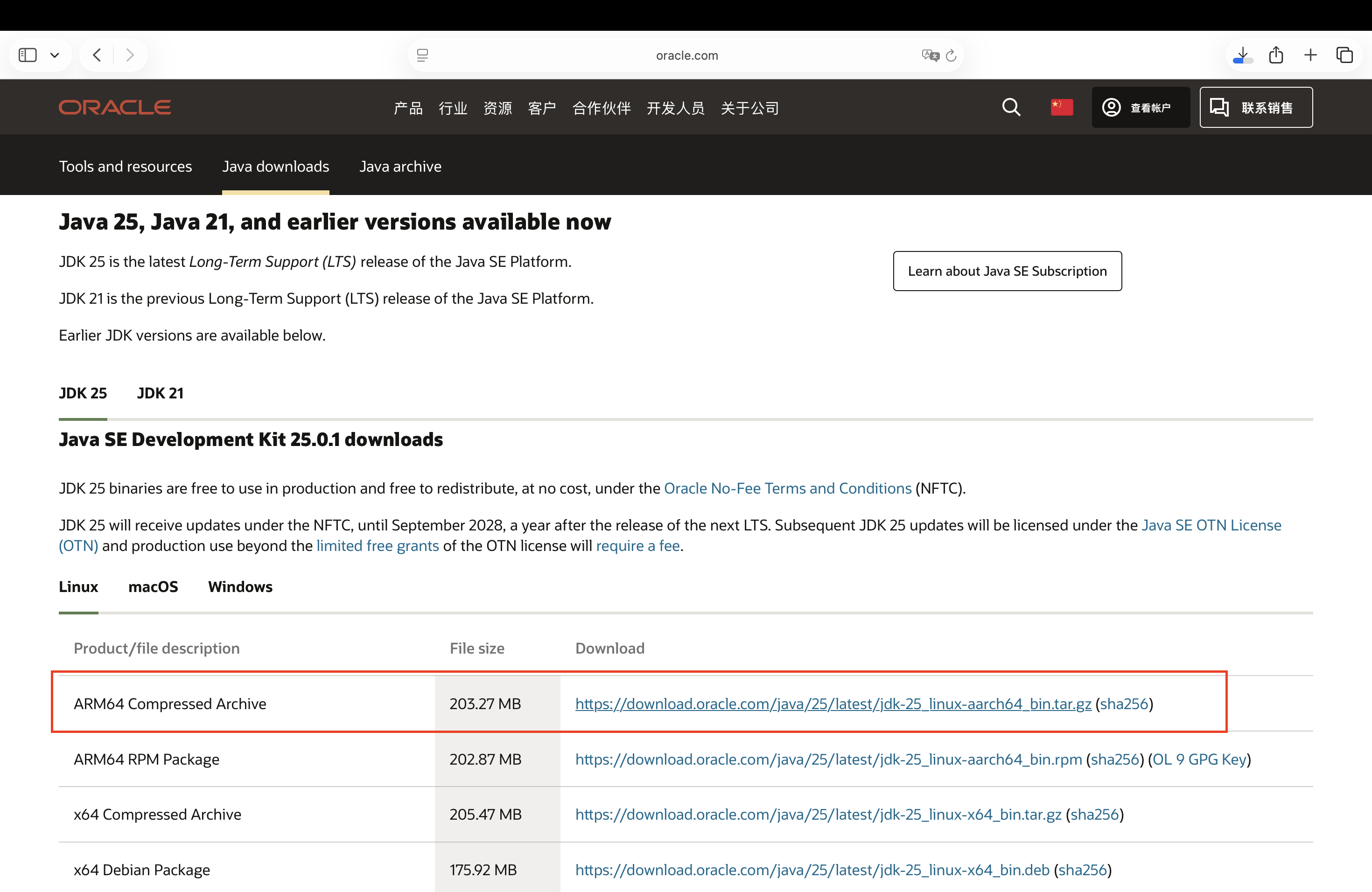The height and width of the screenshot is (892, 1372).
Task: Open the 产品 navigation menu
Action: [x=408, y=108]
